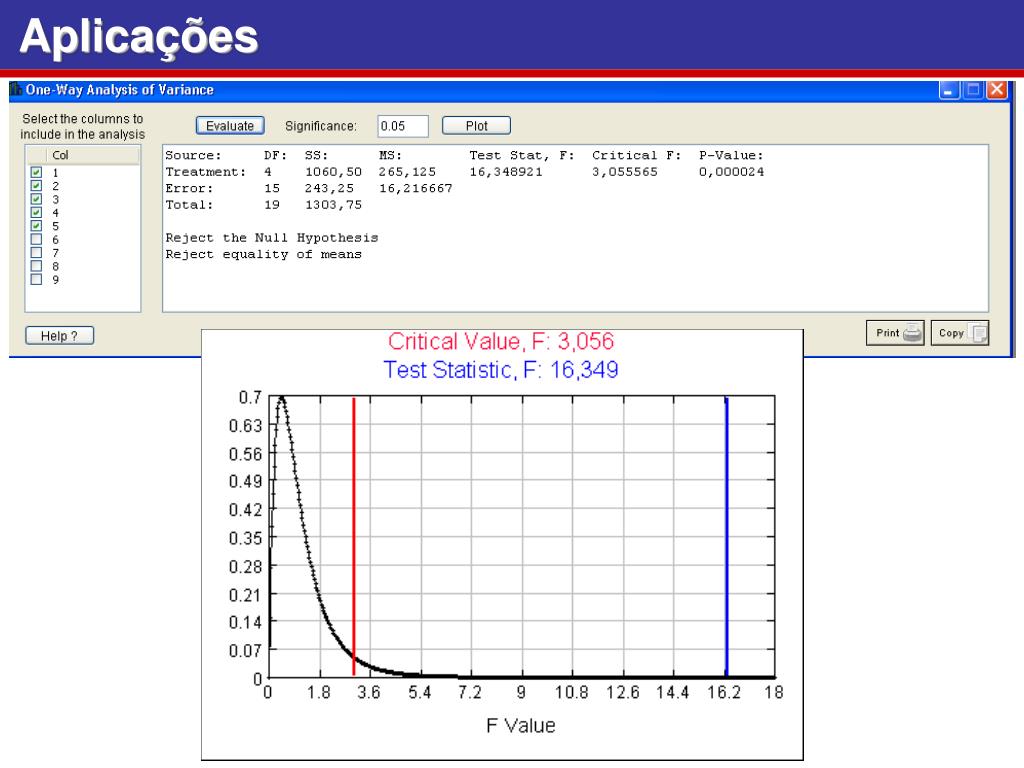The width and height of the screenshot is (1024, 768).
Task: Uncheck the column 5 checkbox
Action: point(37,226)
